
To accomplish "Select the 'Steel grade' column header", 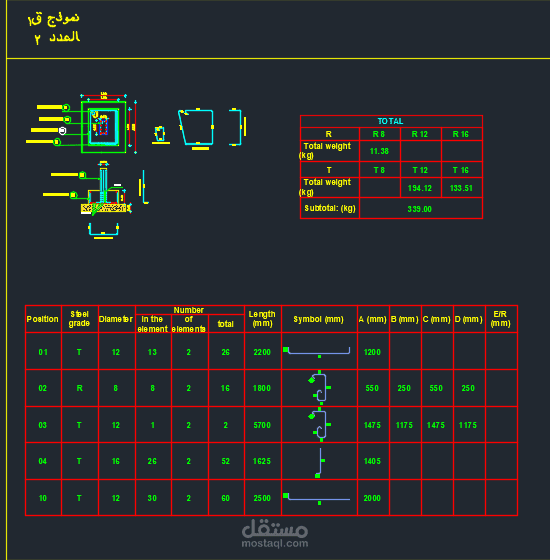I will [x=79, y=319].
